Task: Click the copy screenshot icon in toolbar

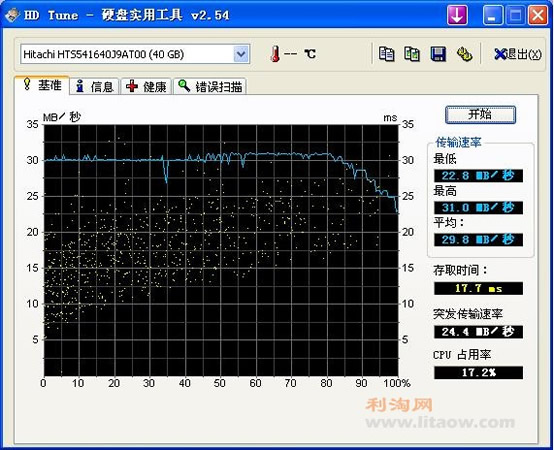Action: 412,54
